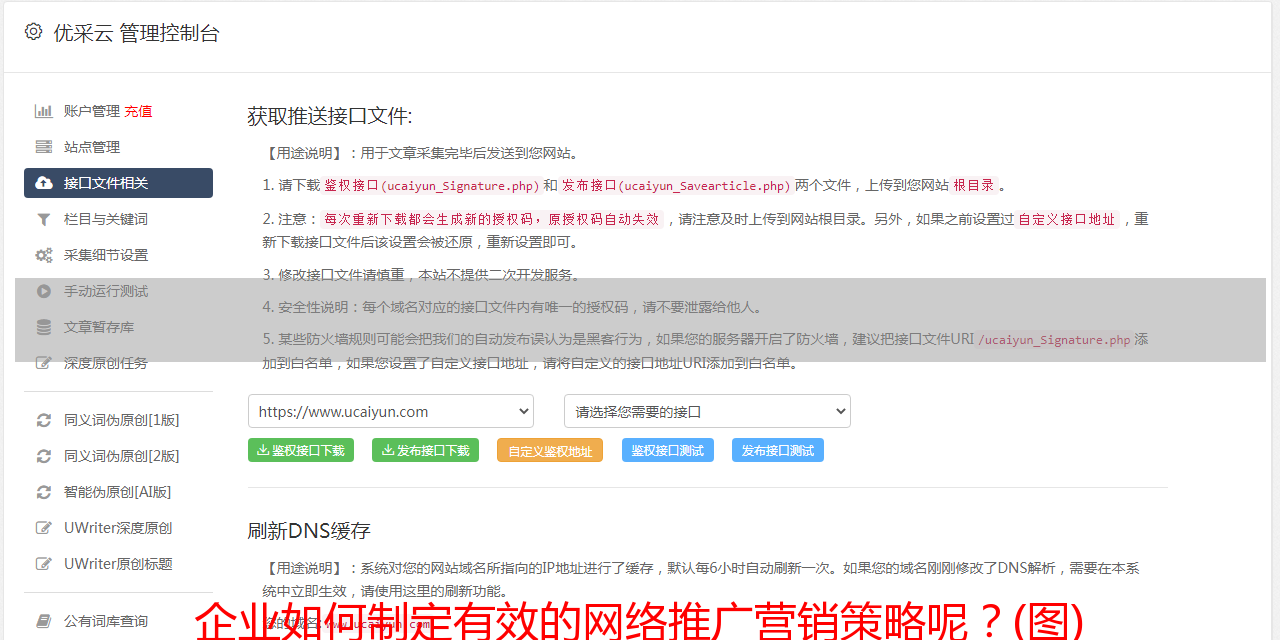This screenshot has height=640, width=1280.
Task: Open the 请选择您需要的接口 dropdown
Action: [707, 411]
